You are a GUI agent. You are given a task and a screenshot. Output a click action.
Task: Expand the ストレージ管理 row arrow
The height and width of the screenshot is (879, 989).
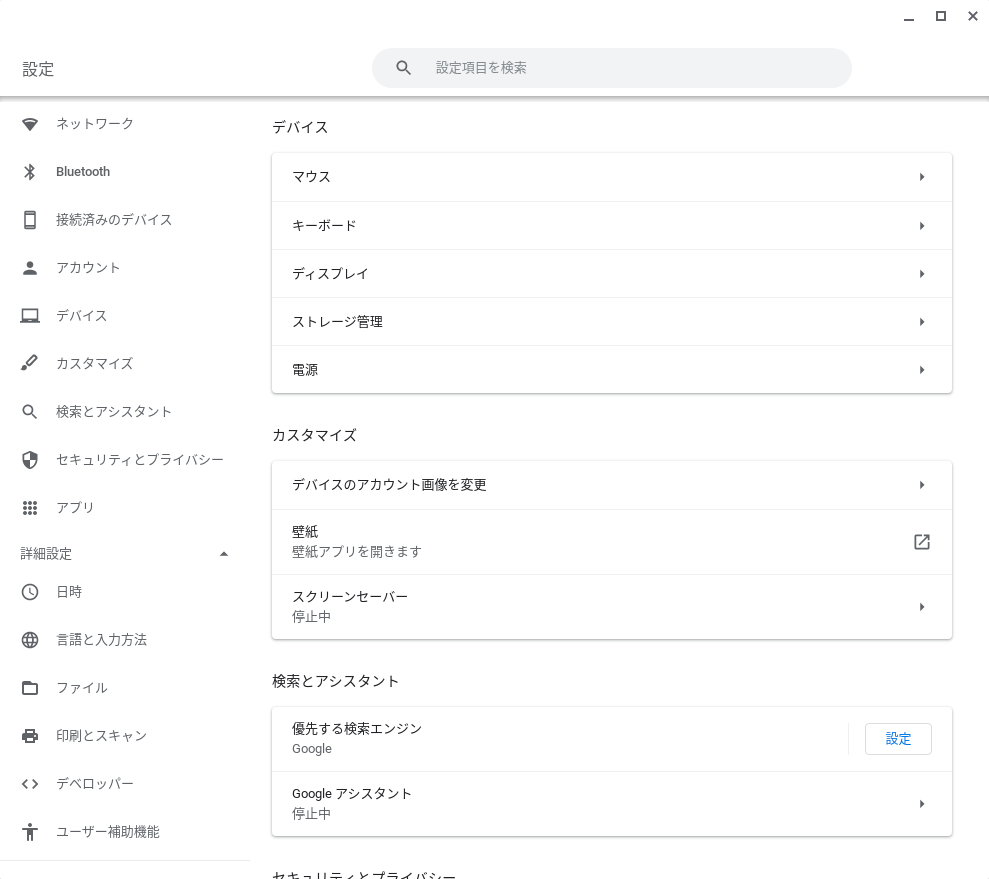[922, 322]
